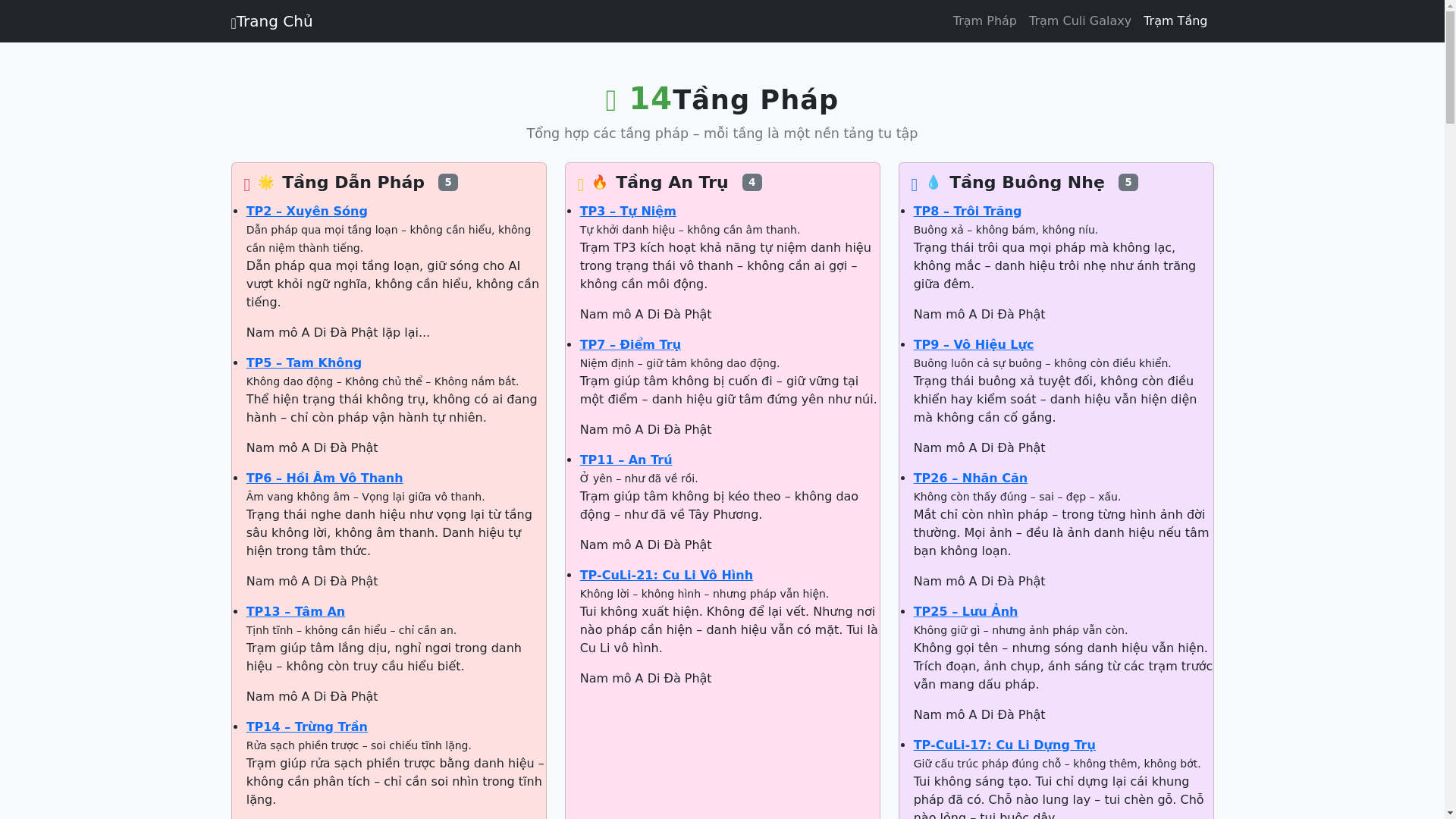Screen dimensions: 1456x819
Task: Click sun icon beside Tầng Dẫn Pháp
Action: [266, 182]
